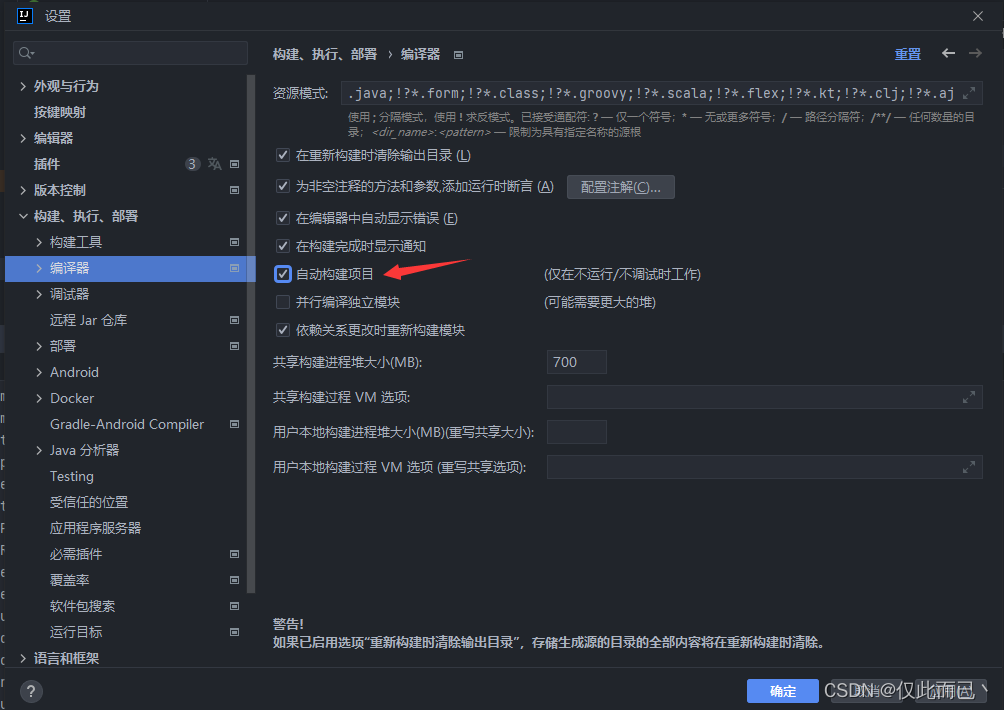Uncheck 在重新构建时清除输出目录

coord(283,156)
